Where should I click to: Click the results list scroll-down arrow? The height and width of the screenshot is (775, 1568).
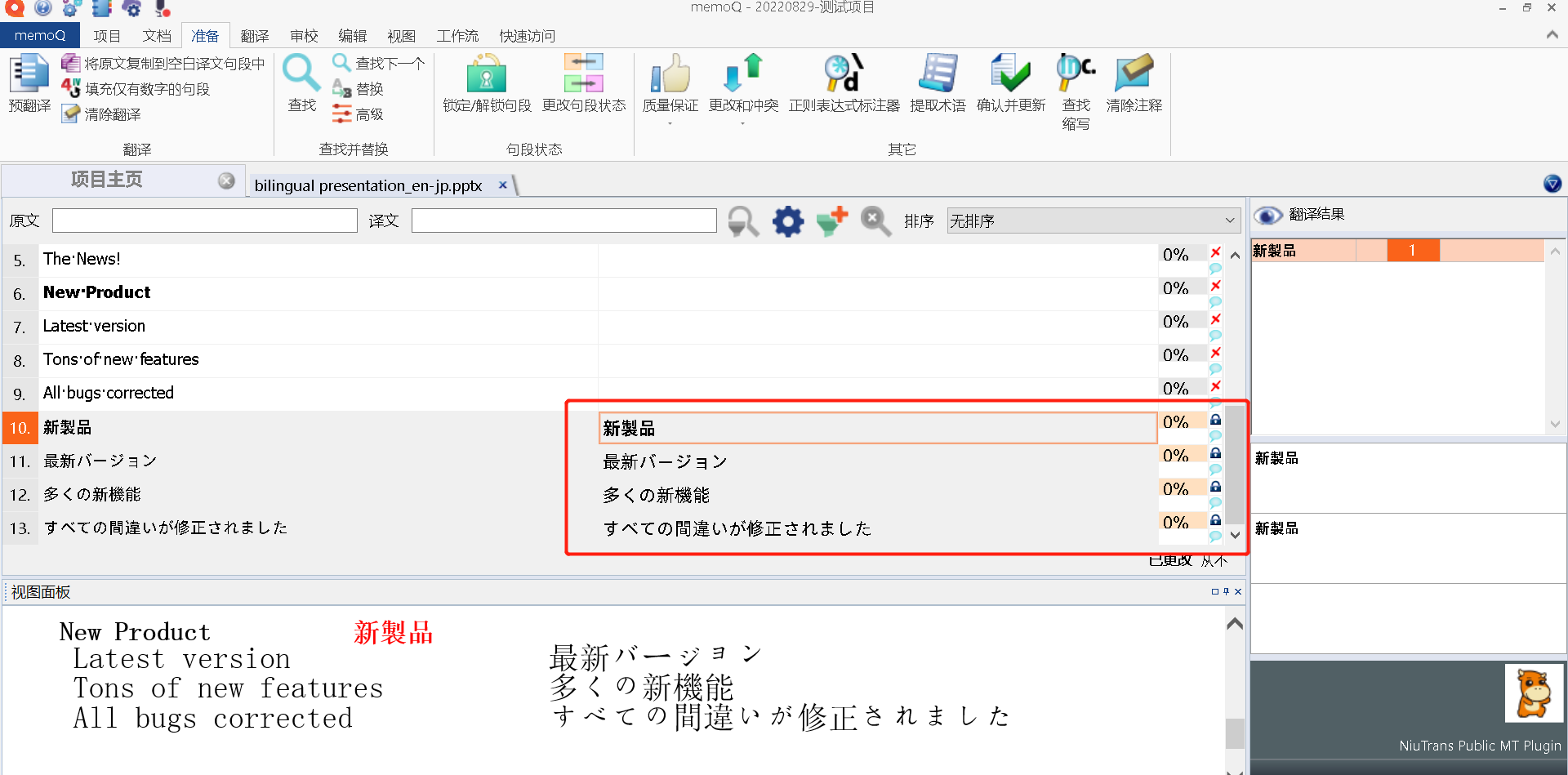point(1555,424)
